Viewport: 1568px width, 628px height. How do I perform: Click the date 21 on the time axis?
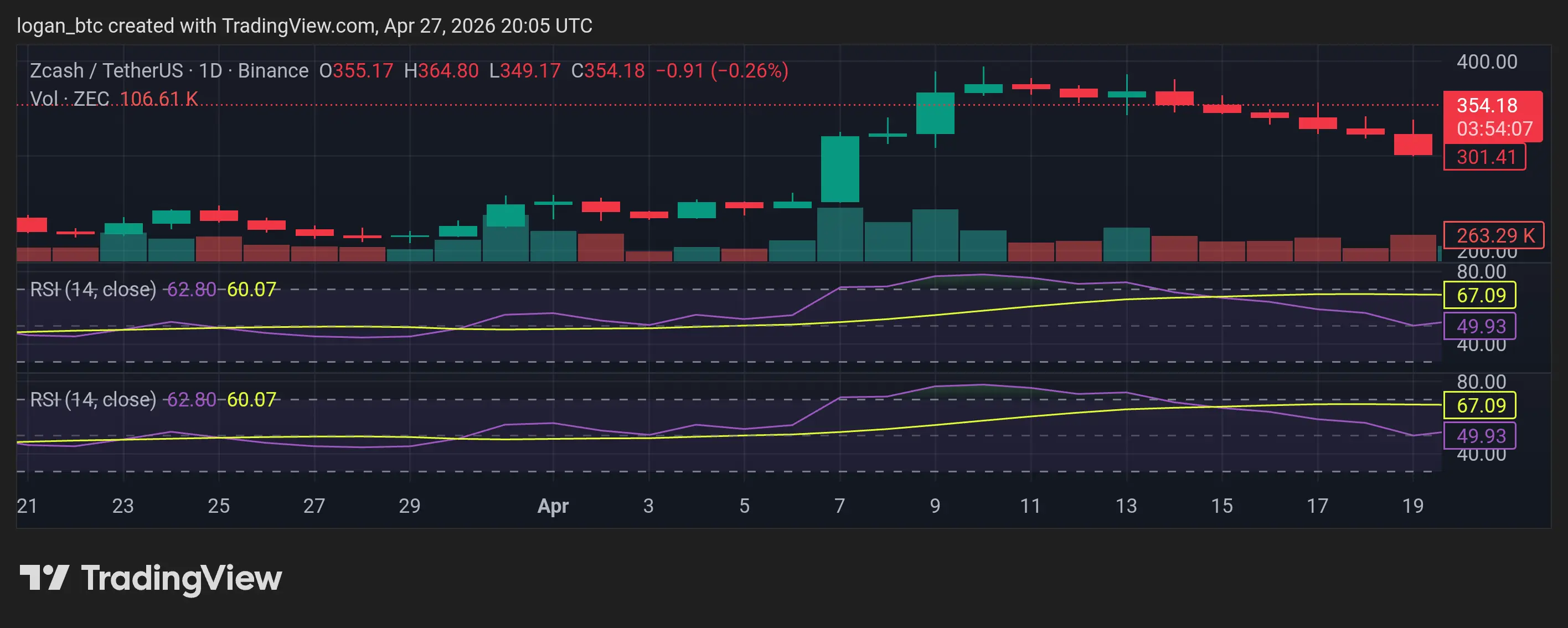click(27, 506)
